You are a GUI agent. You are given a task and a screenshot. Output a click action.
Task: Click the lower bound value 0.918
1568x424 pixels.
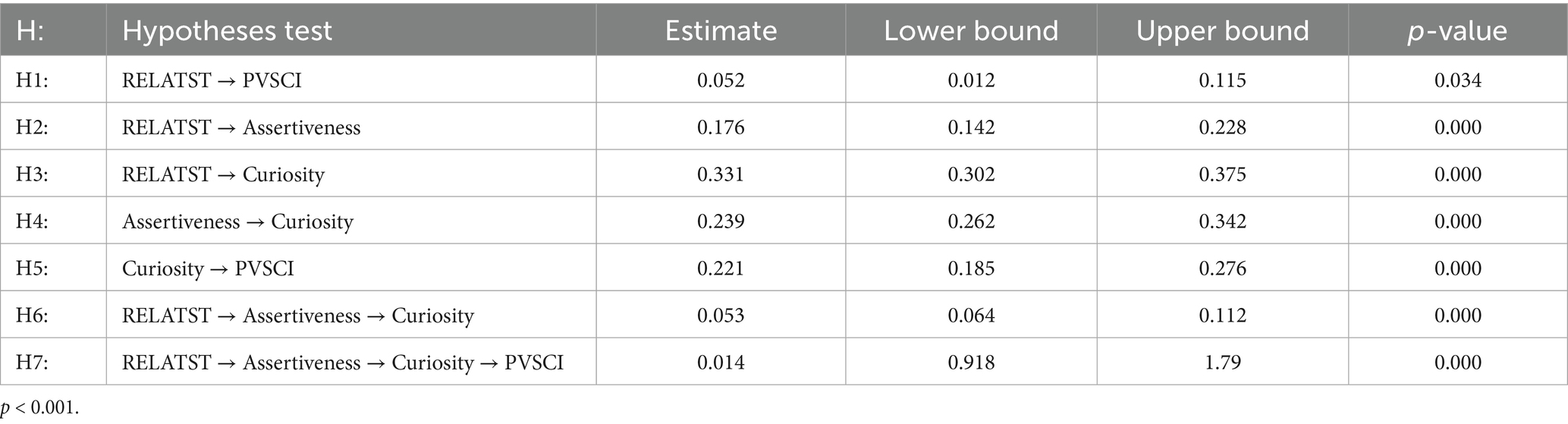point(971,363)
